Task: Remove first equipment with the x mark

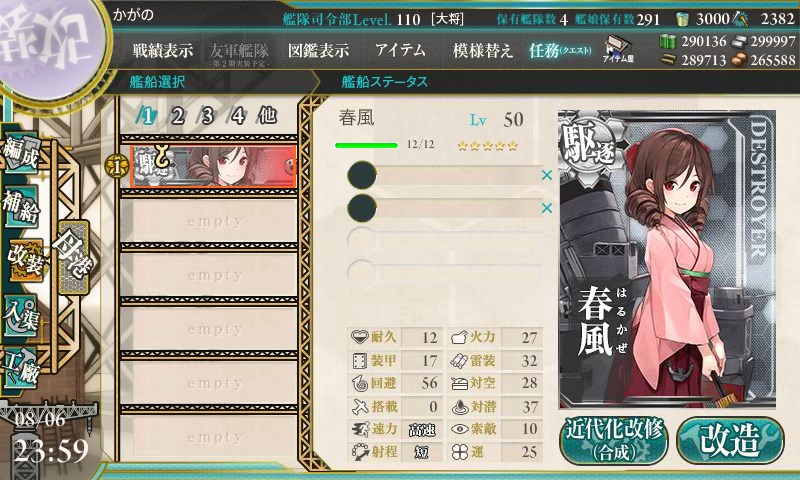Action: click(547, 175)
